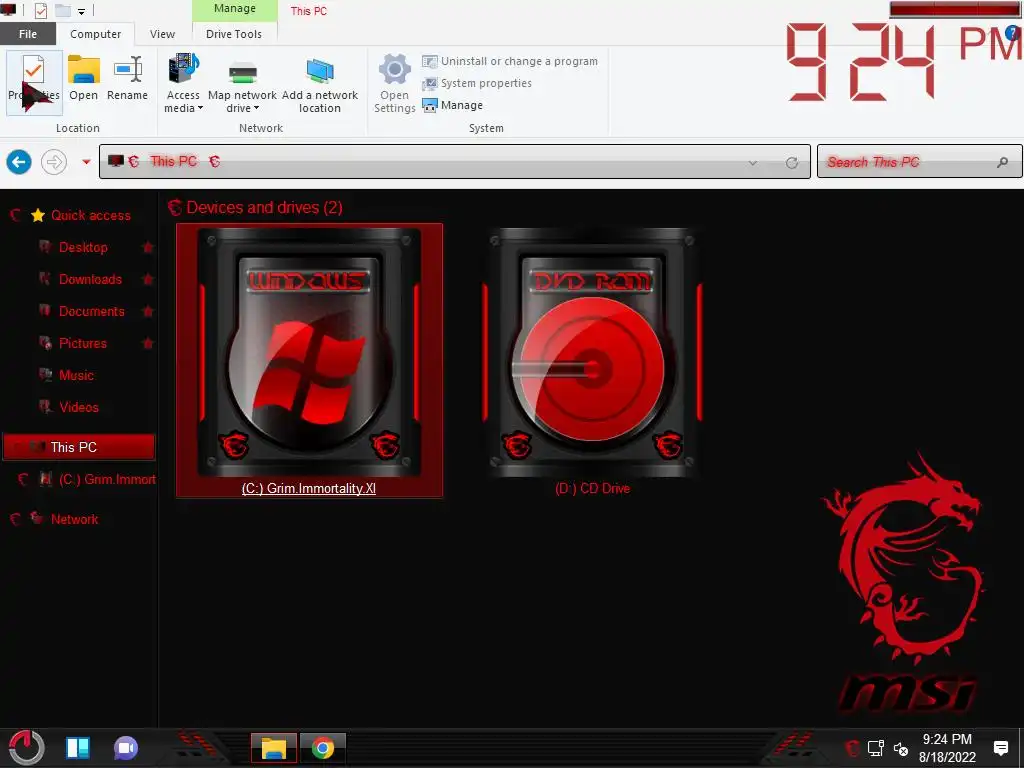Viewport: 1024px width, 768px height.
Task: Click the network monitor tray icon
Action: tap(876, 748)
